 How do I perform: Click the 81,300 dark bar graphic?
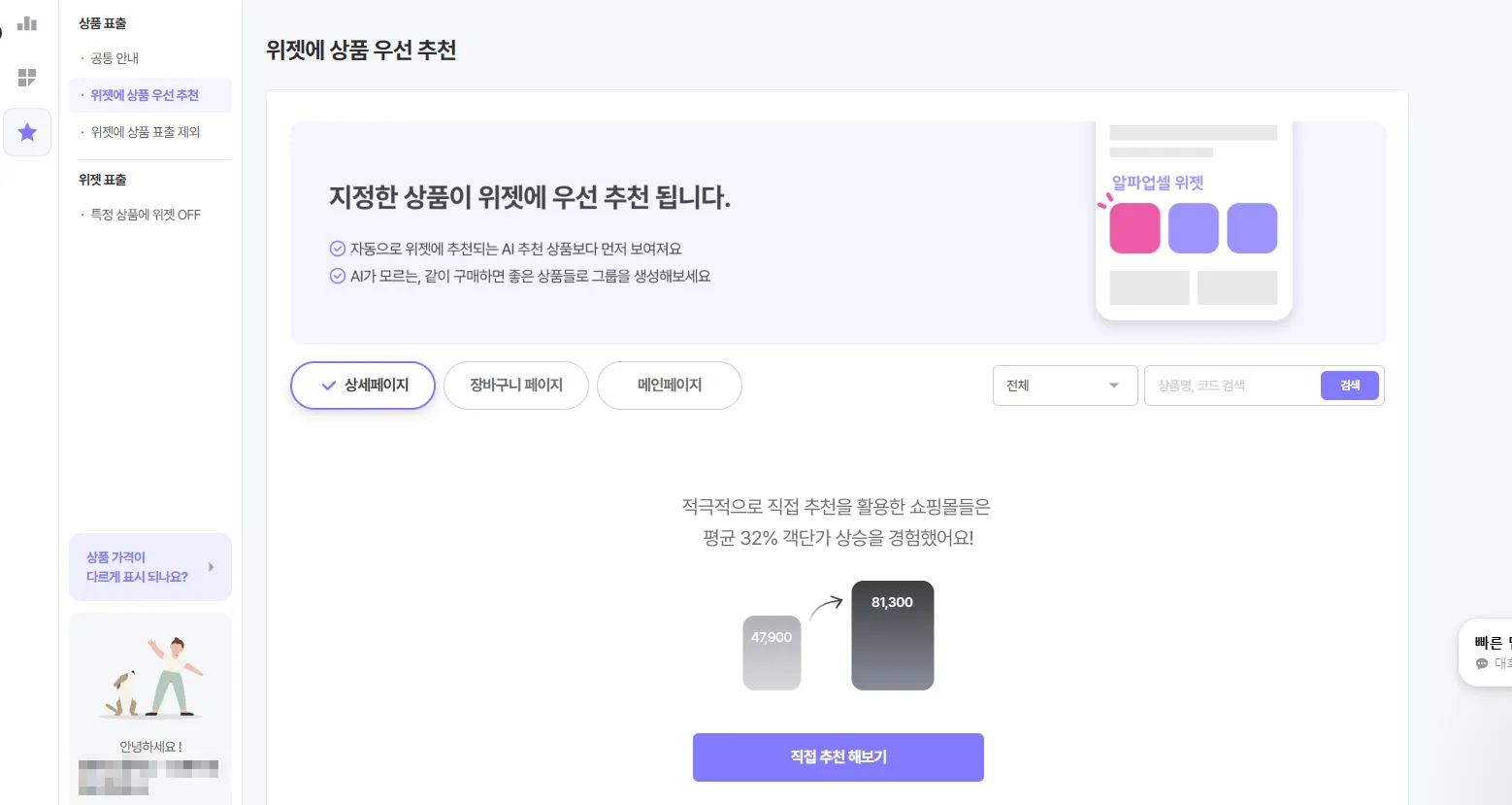tap(892, 636)
